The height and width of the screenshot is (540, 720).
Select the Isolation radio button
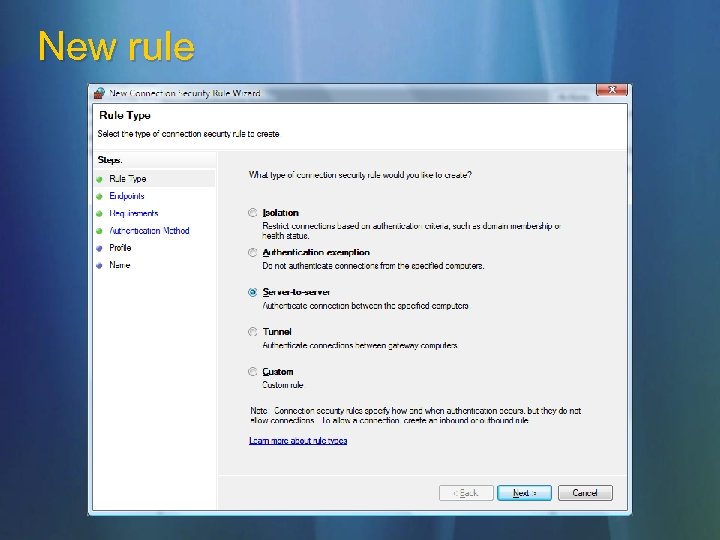(253, 213)
